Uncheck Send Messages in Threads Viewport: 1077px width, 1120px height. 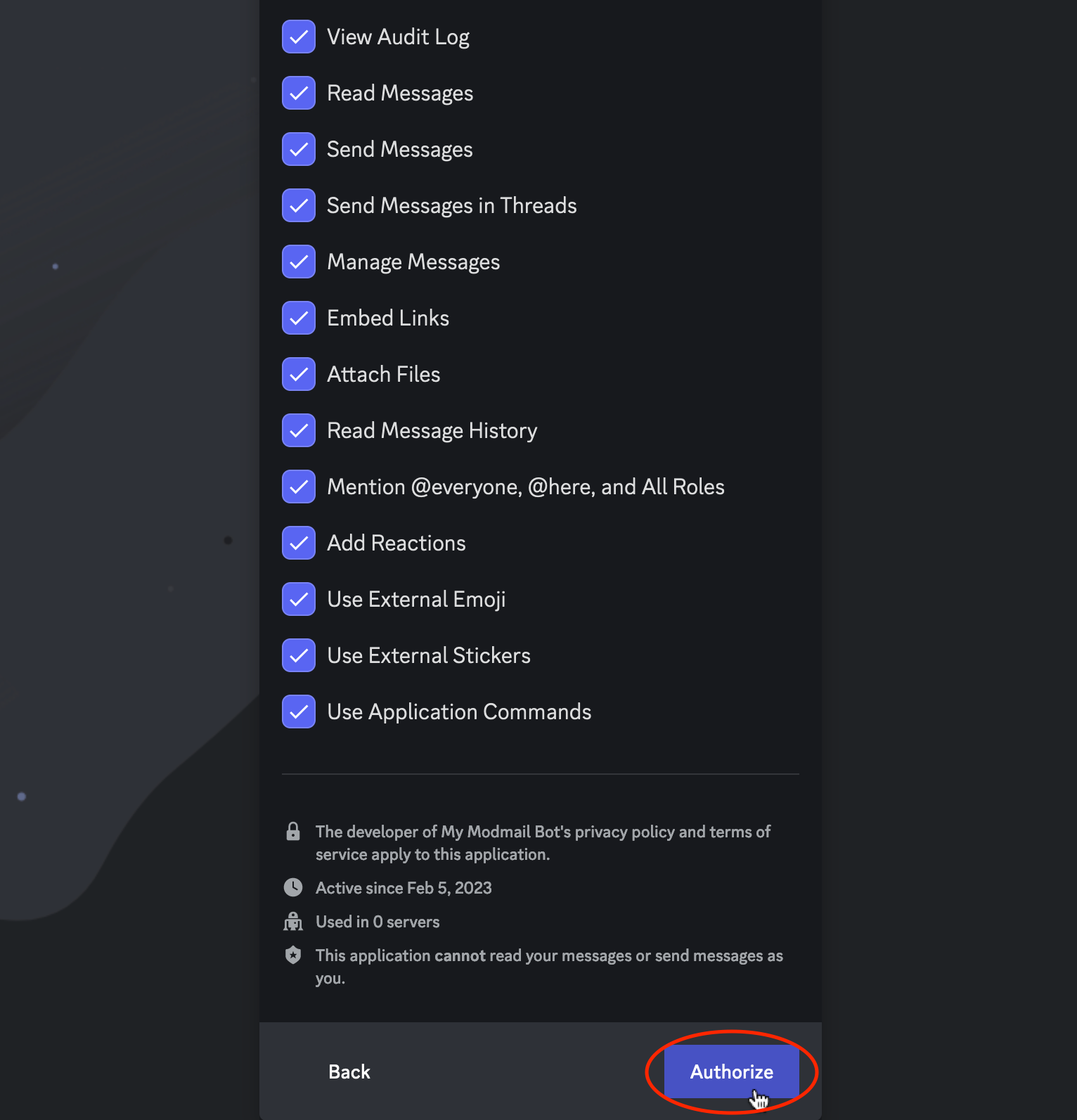pyautogui.click(x=298, y=205)
